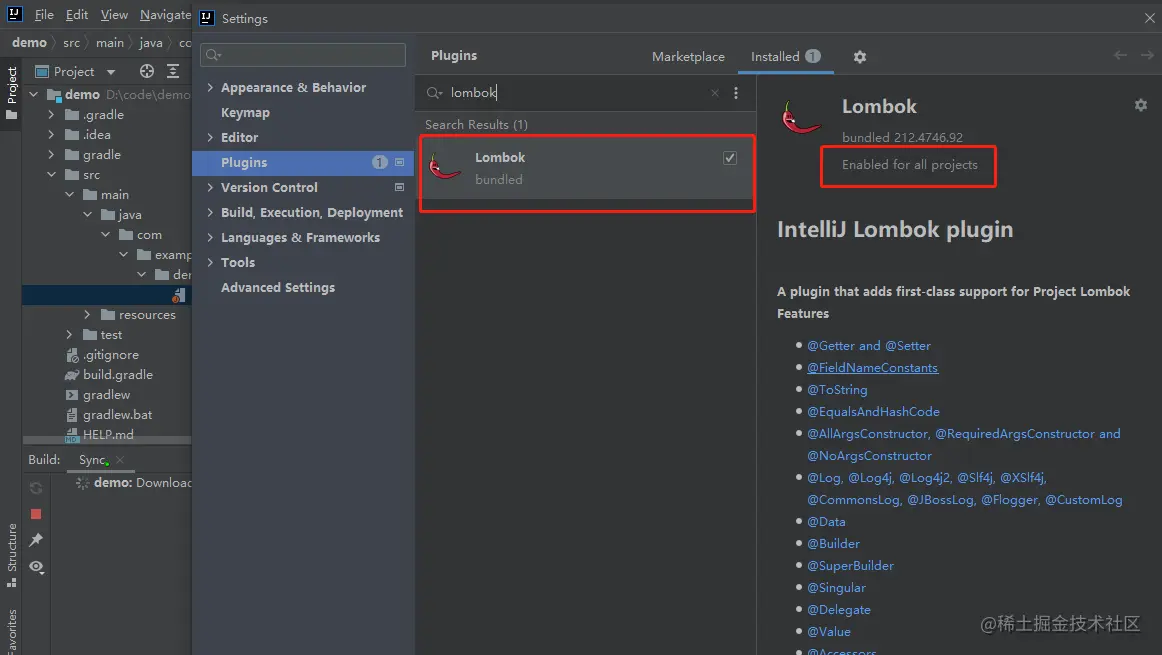Open the @Builder link

tap(833, 544)
